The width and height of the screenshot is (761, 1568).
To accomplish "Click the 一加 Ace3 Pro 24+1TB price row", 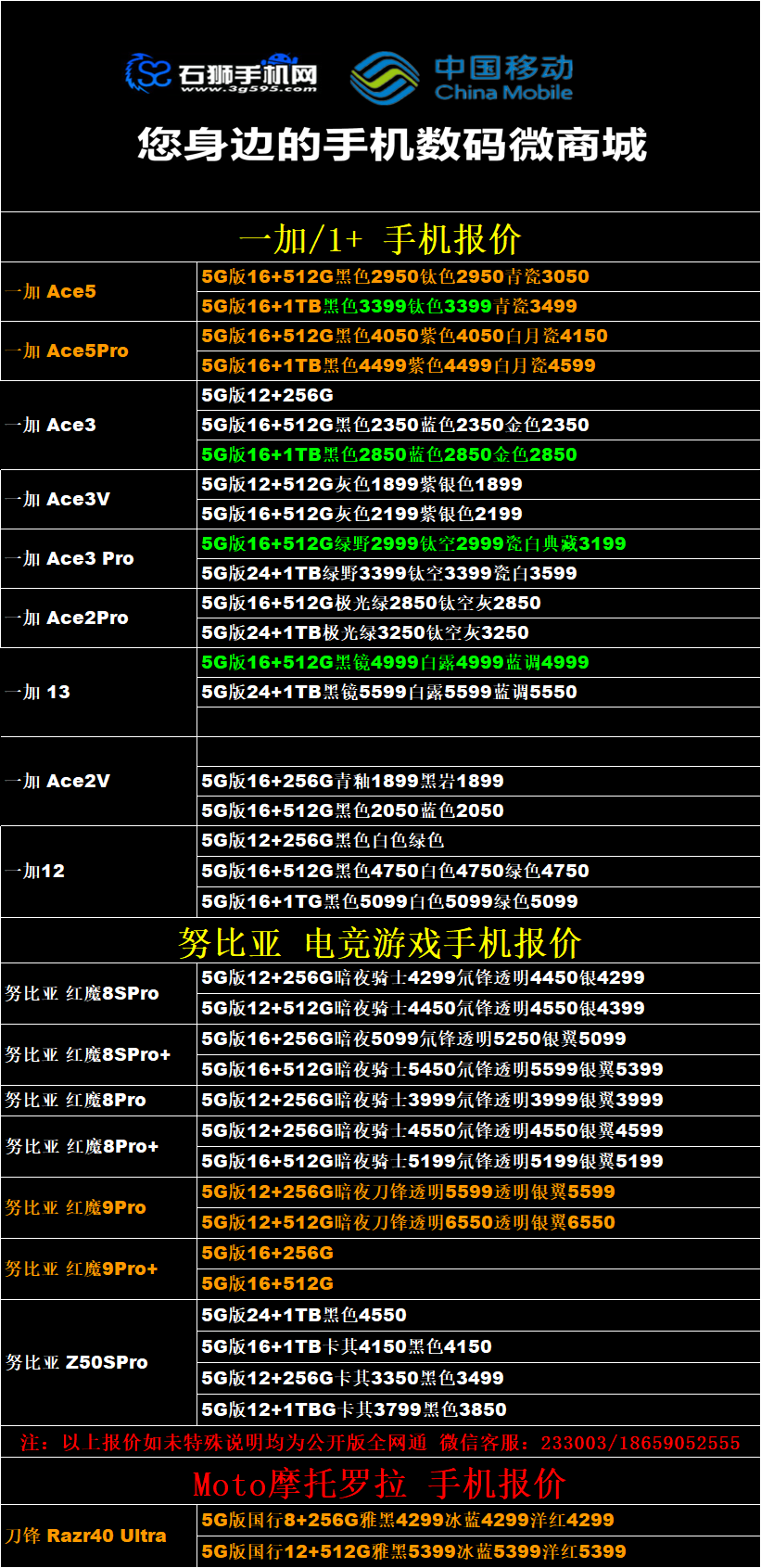I will pyautogui.click(x=389, y=574).
